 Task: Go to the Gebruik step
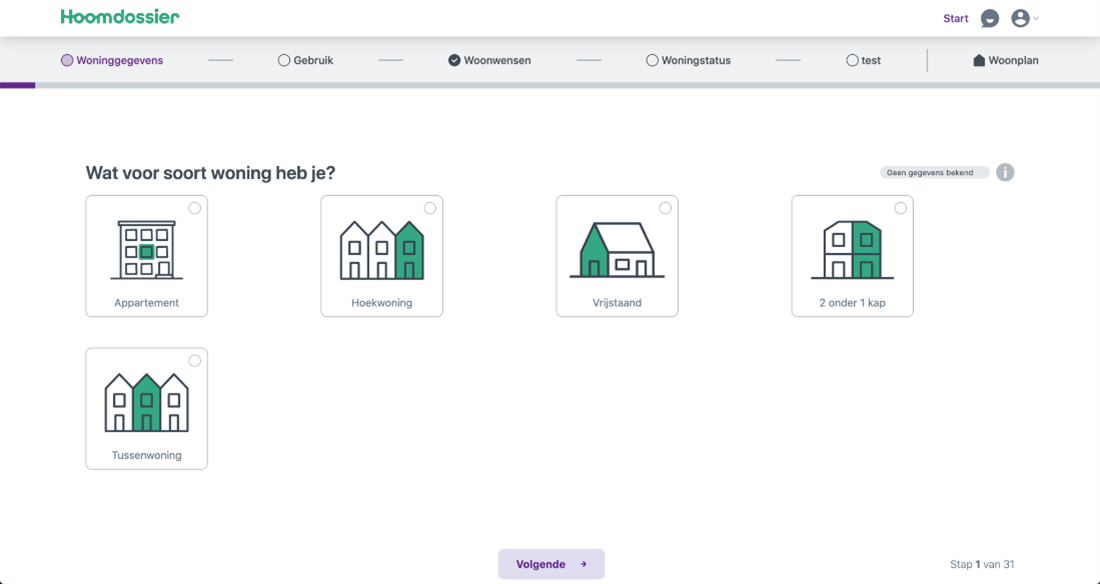(306, 60)
